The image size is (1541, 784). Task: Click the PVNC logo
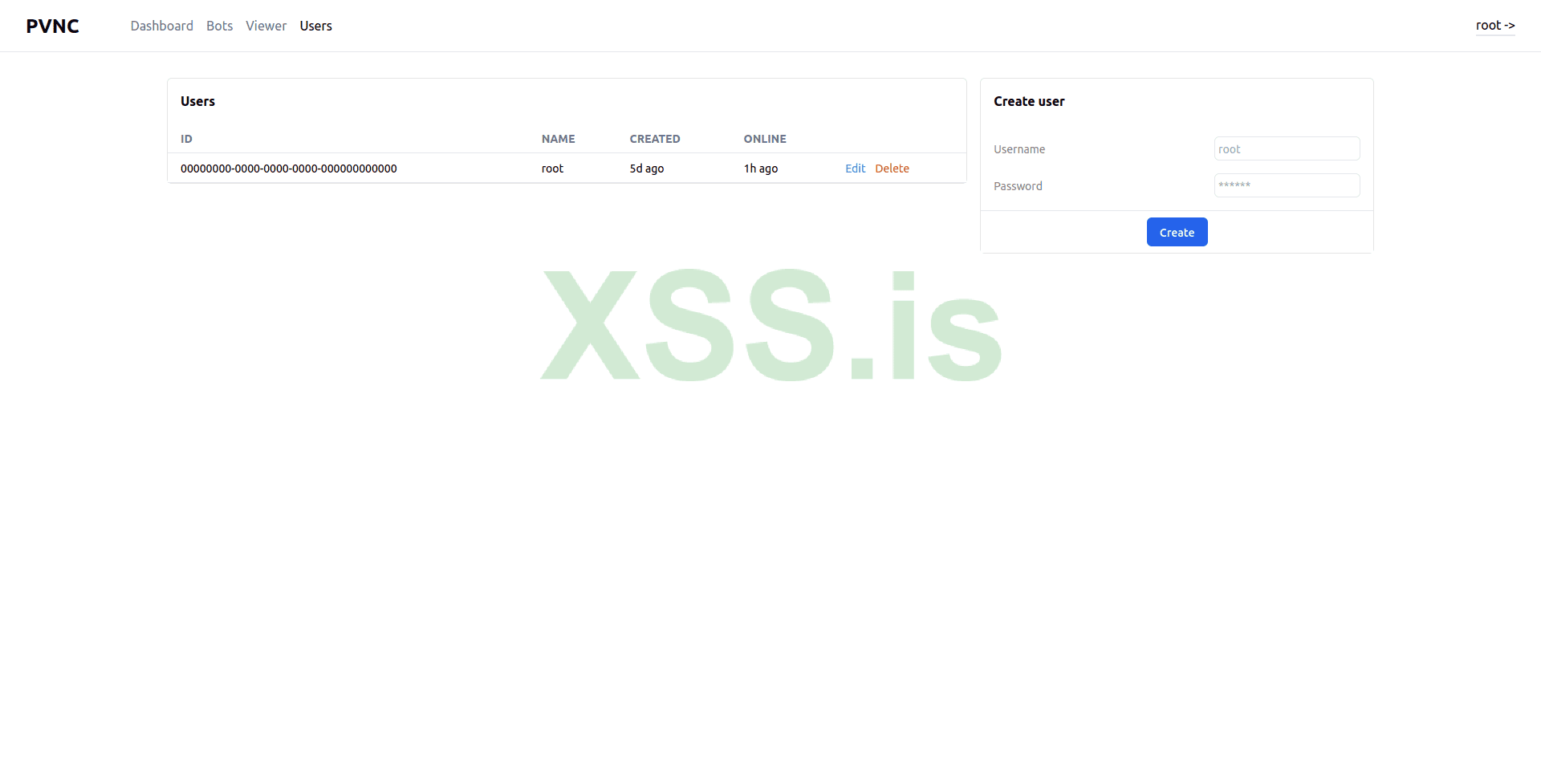52,26
